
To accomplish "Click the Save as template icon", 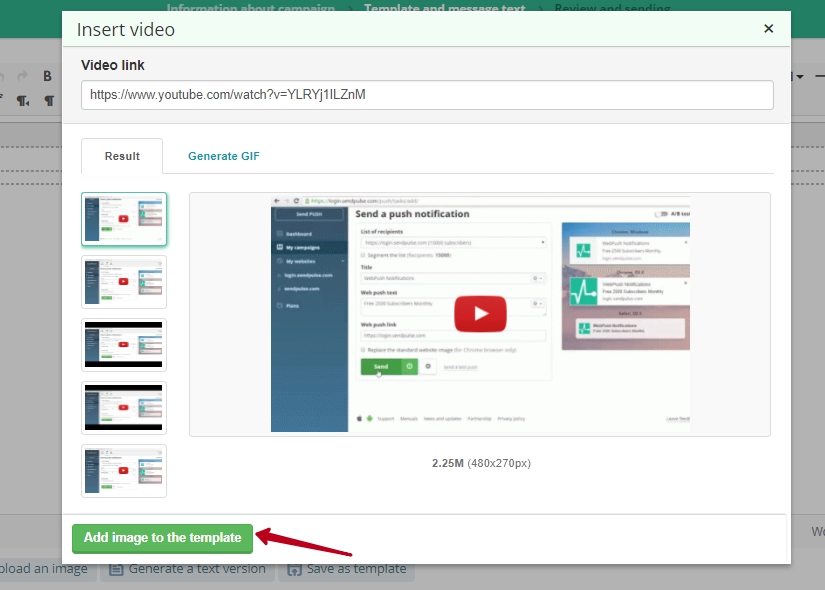I will click(294, 568).
